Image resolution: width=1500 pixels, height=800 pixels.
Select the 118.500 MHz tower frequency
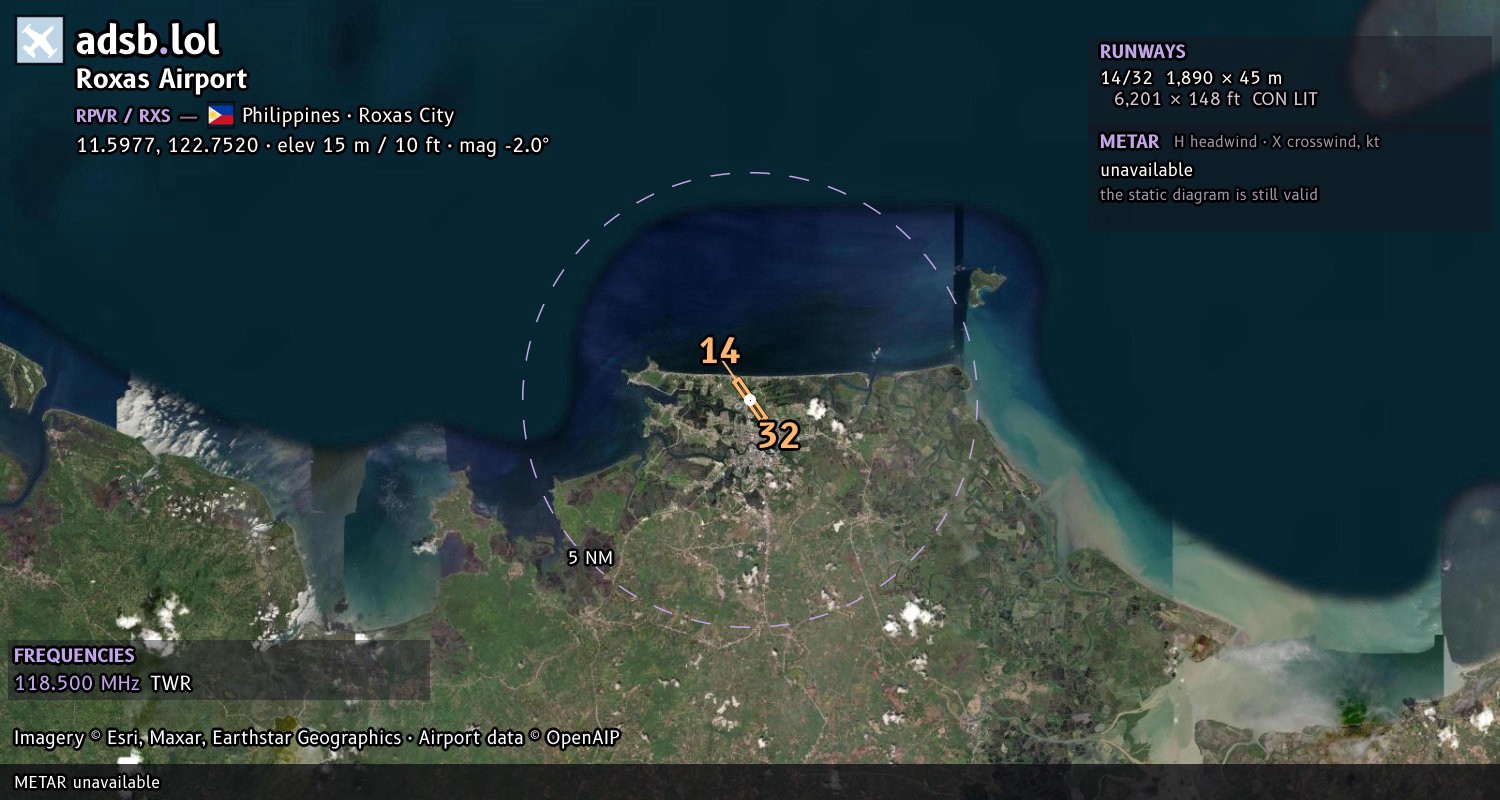tap(77, 684)
